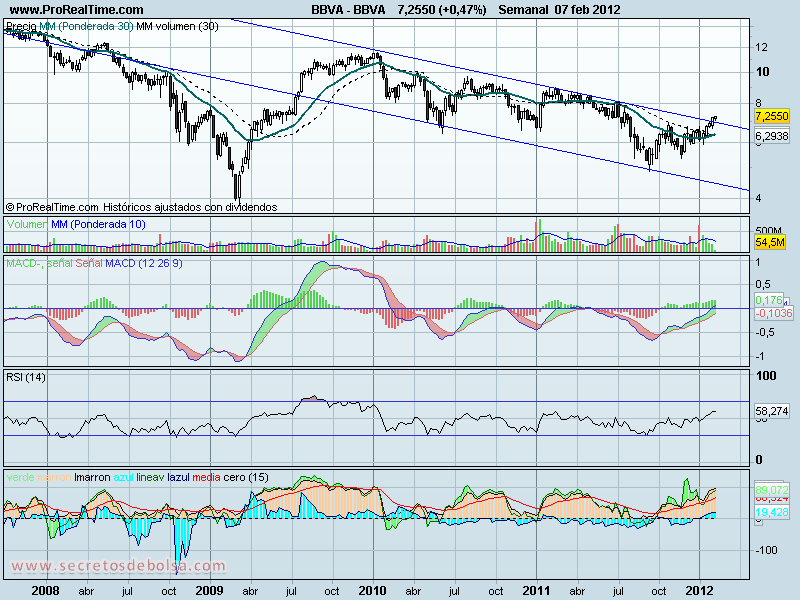
Task: Click the MACD-, señal legend label
Action: click(39, 263)
